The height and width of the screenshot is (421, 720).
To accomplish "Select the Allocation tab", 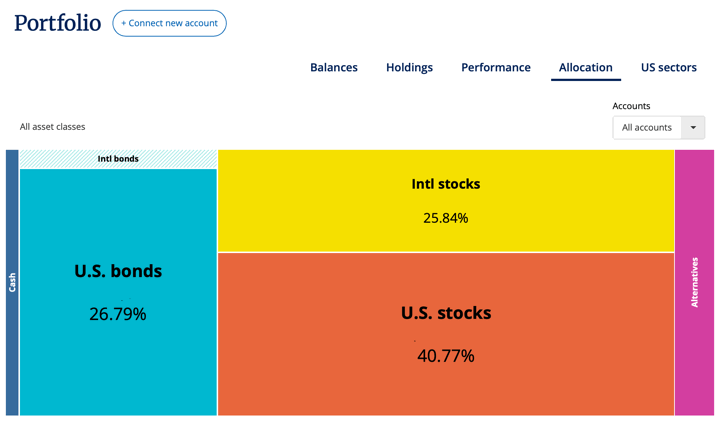I will click(x=586, y=67).
